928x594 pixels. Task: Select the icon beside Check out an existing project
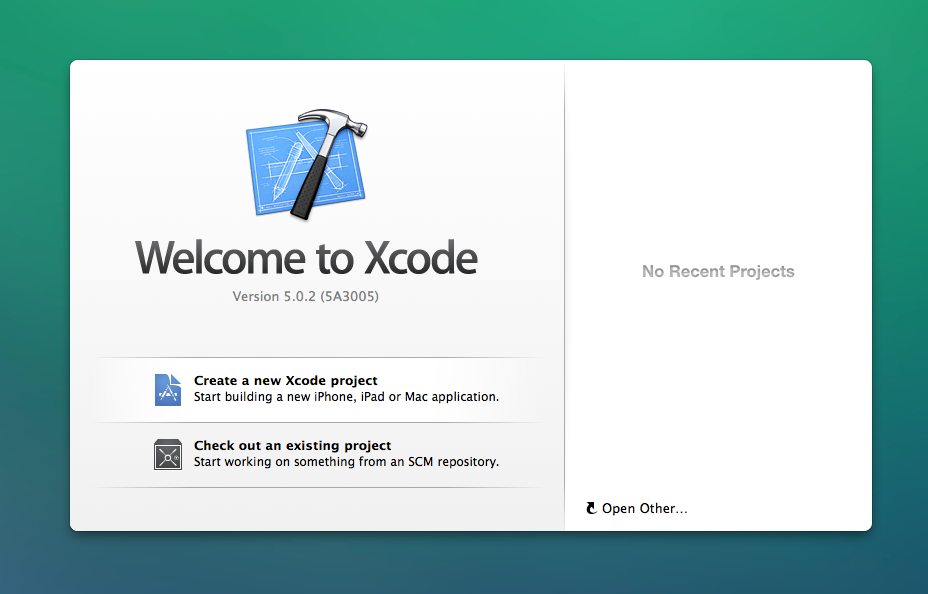click(x=167, y=454)
